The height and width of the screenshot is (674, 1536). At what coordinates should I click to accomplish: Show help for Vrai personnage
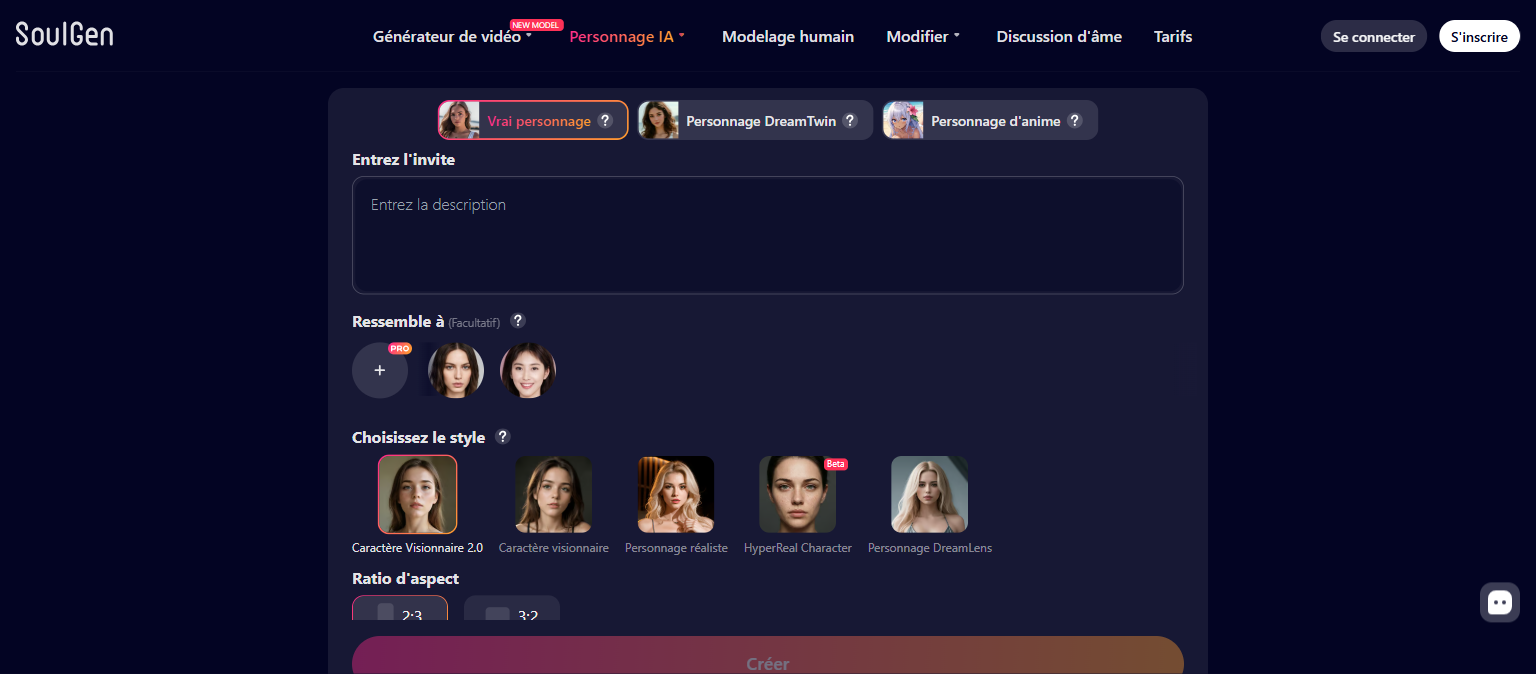605,120
